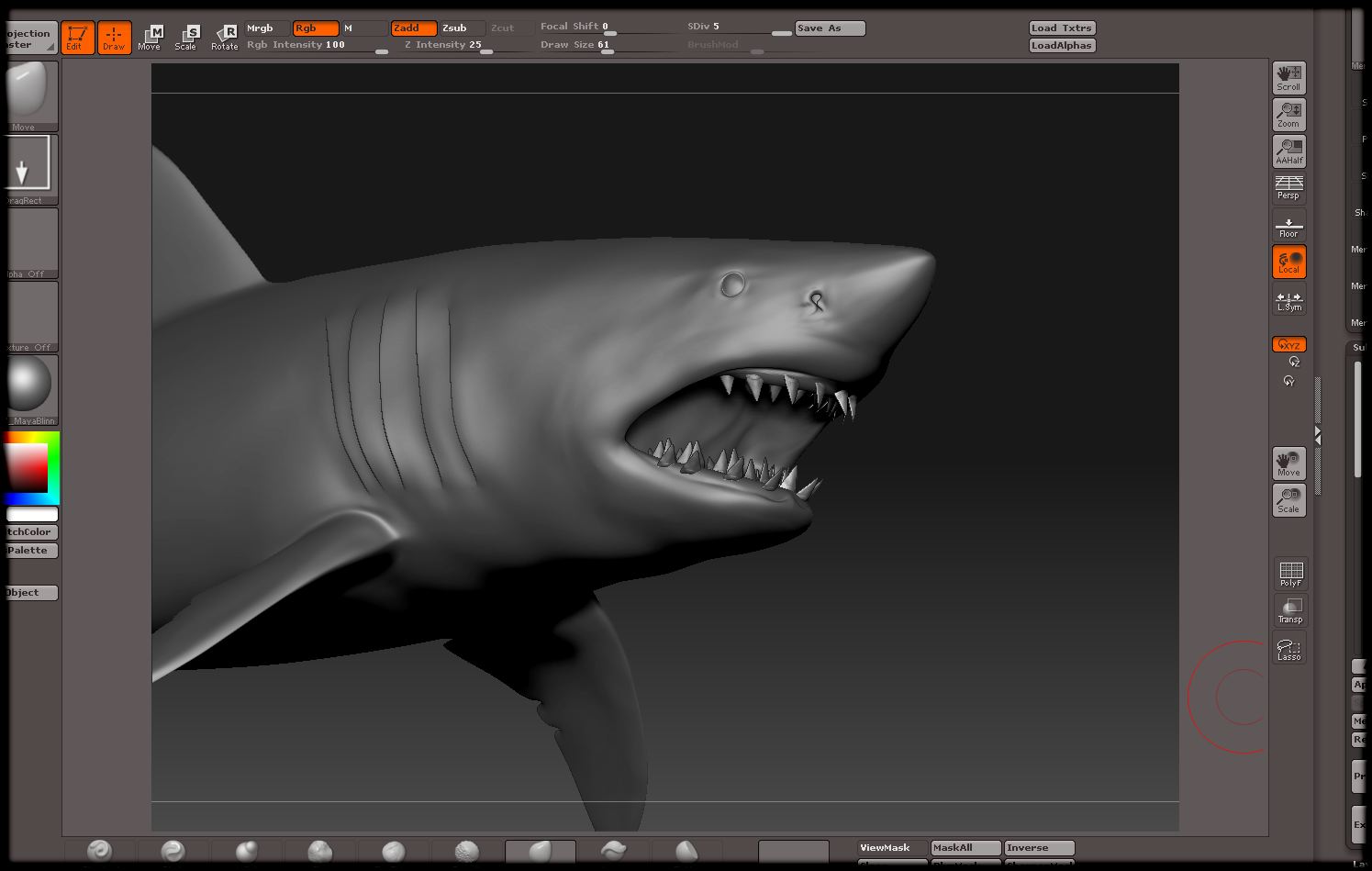This screenshot has height=871, width=1372.
Task: Enable M material paint mode
Action: 364,28
